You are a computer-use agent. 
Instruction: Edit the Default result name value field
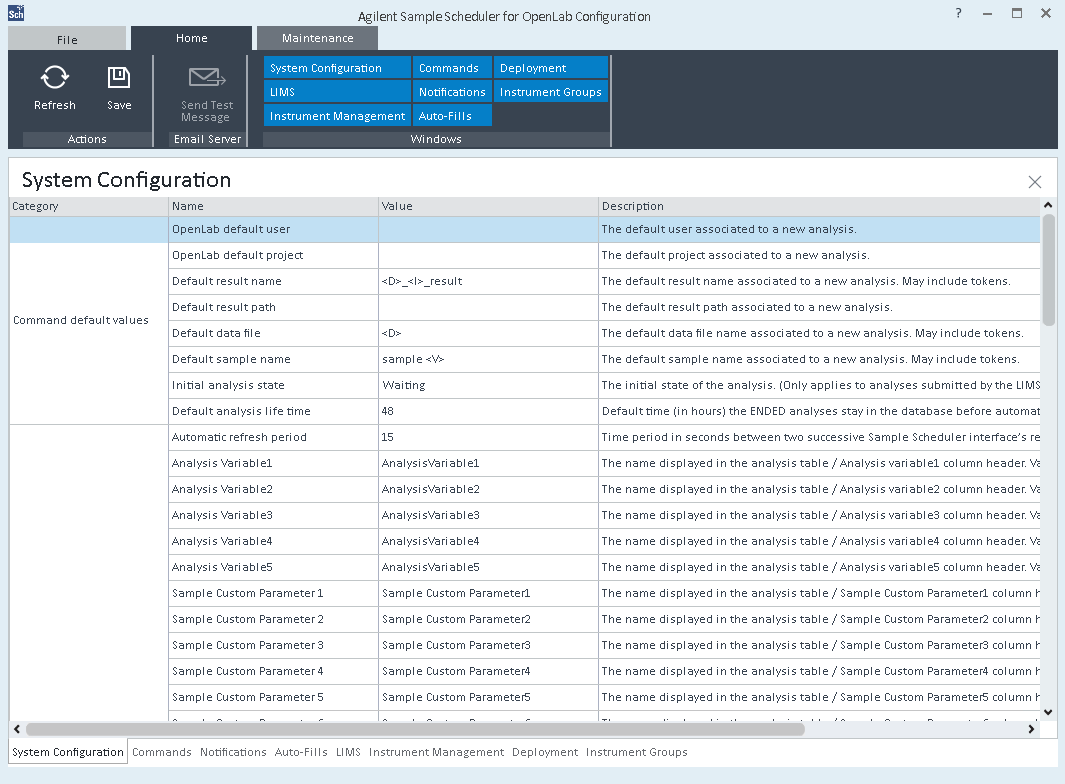(488, 281)
